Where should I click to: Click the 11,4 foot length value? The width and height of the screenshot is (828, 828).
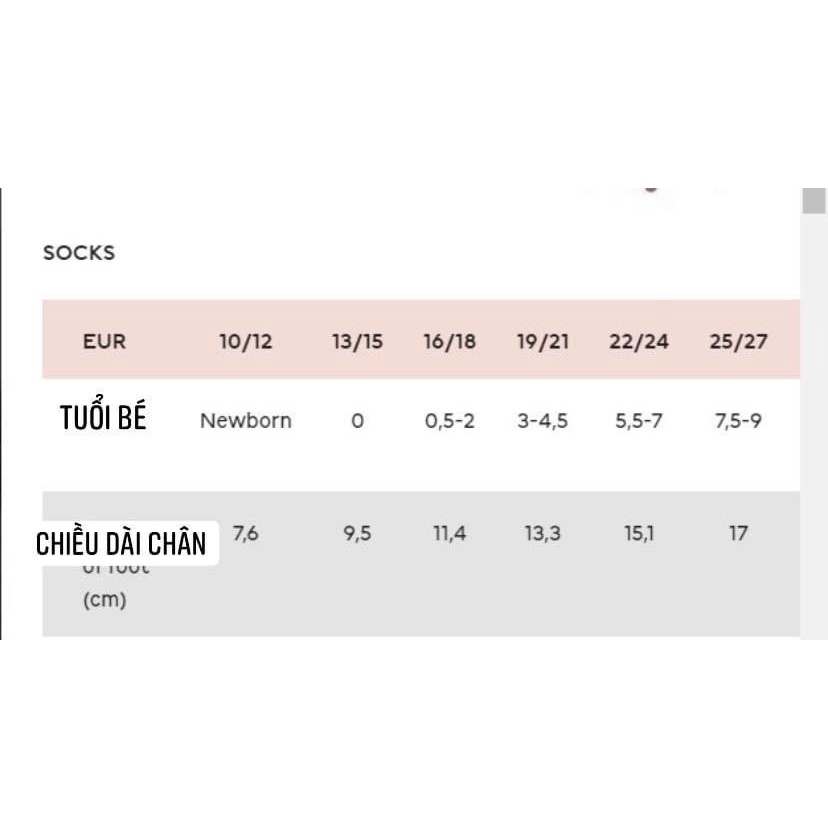[449, 534]
